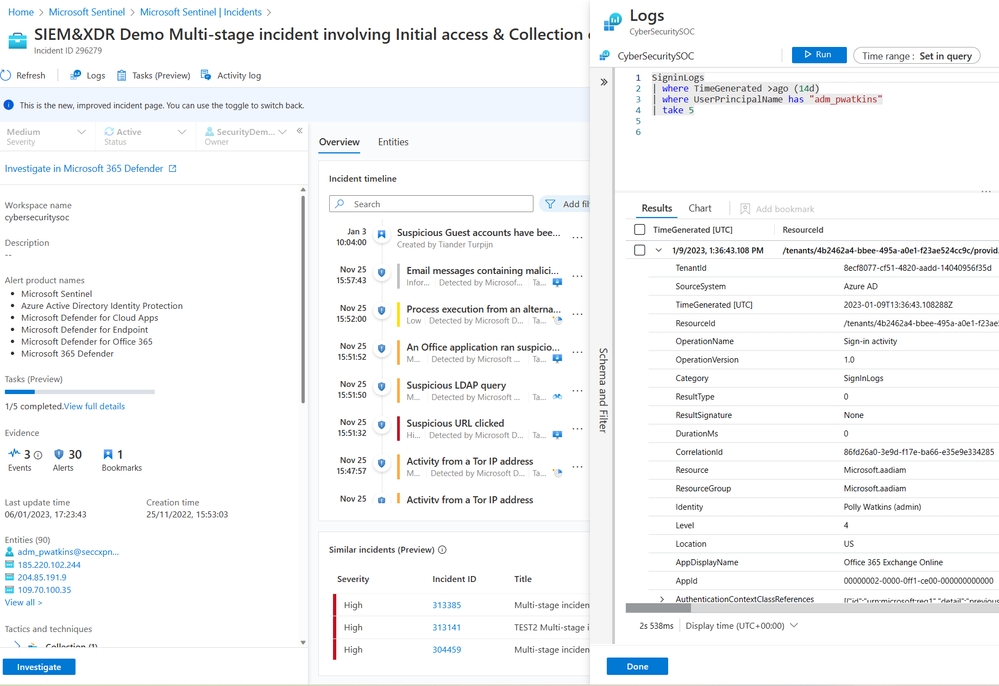
Task: Open entity IP 204.85.191.9
Action: [x=42, y=577]
